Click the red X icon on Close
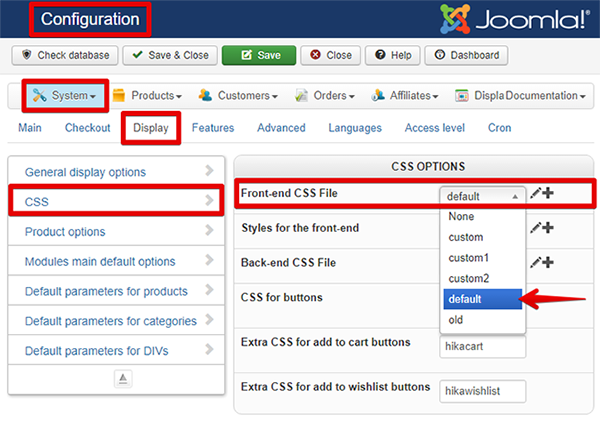Screen dimensions: 600x422 (315, 55)
